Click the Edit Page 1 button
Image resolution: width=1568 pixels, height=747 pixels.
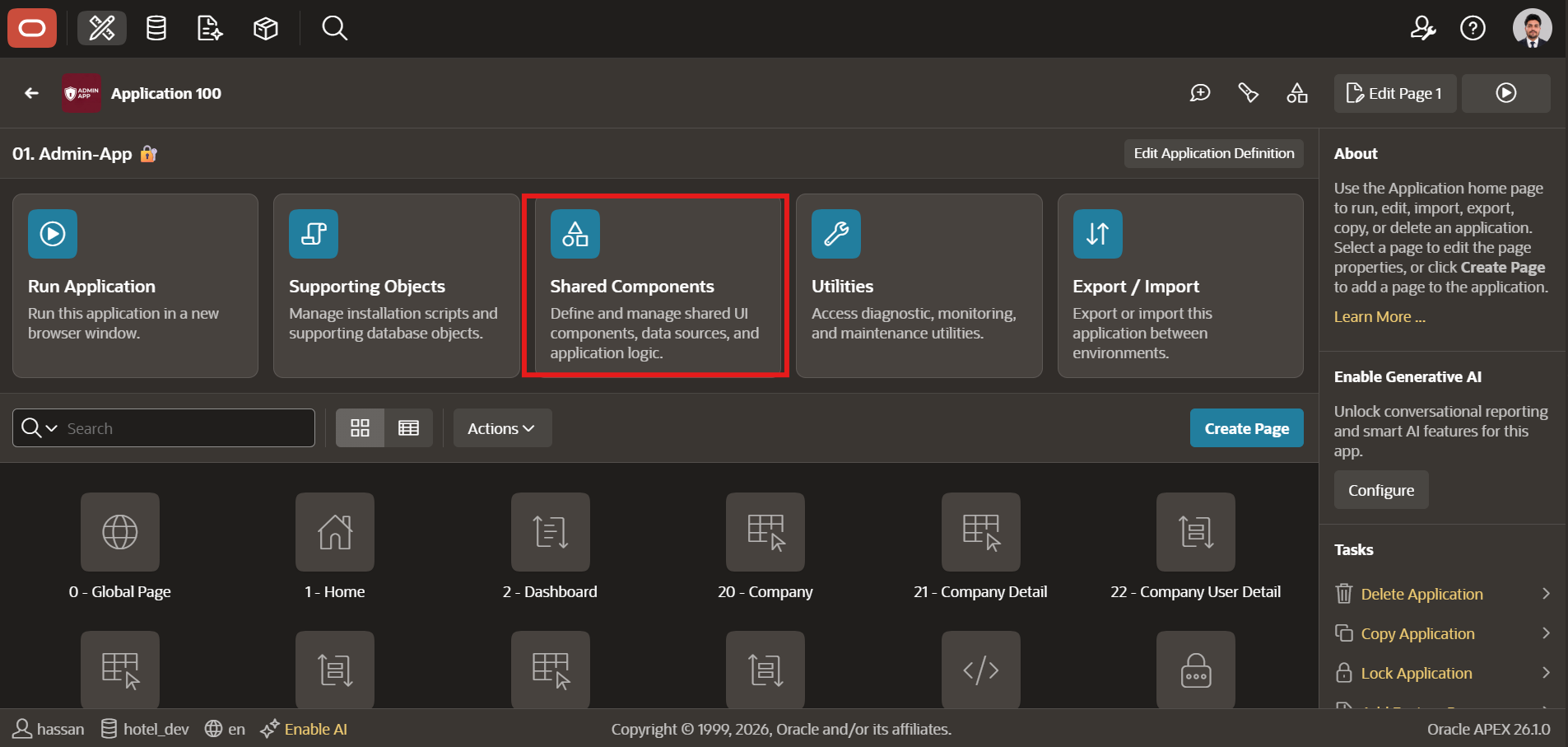tap(1394, 93)
